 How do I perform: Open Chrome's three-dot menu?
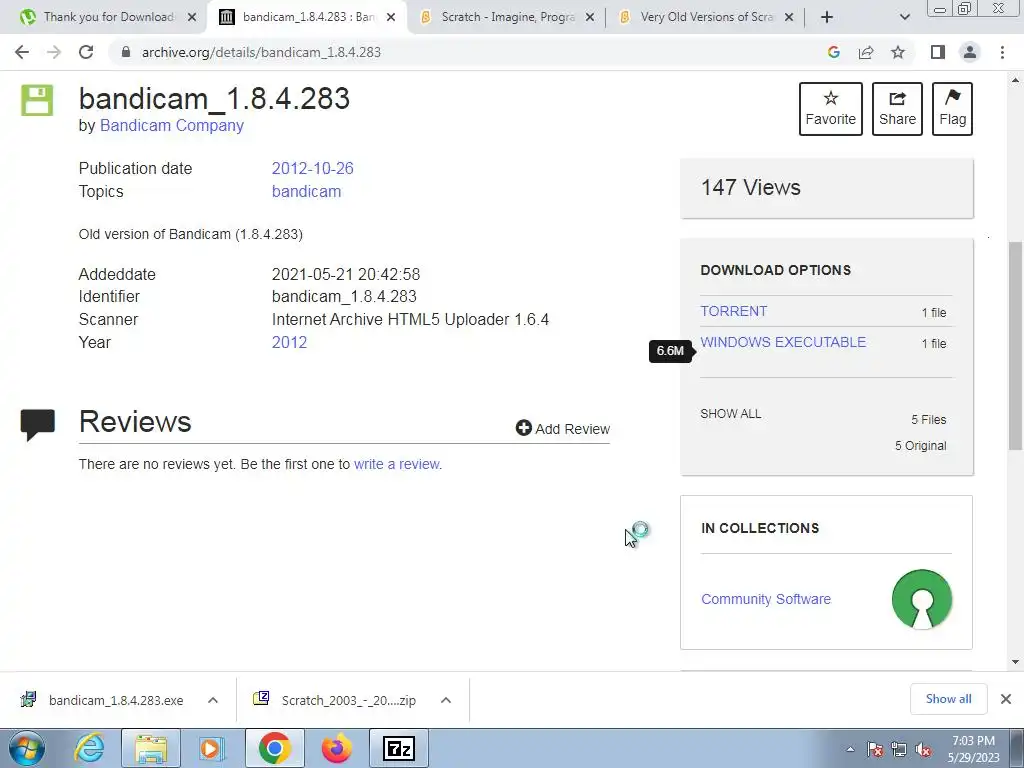[1002, 52]
